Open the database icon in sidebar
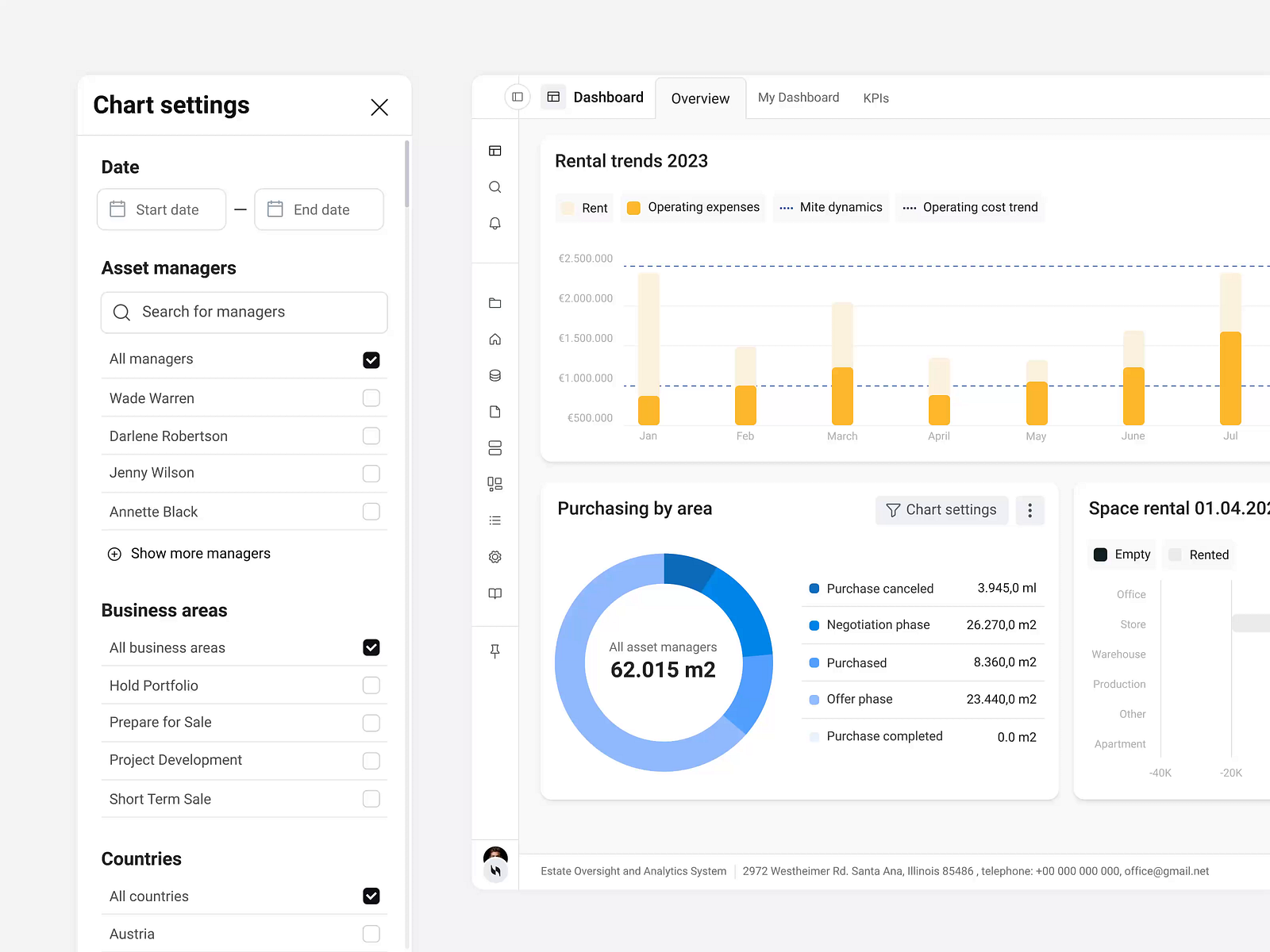The width and height of the screenshot is (1270, 952). [495, 375]
